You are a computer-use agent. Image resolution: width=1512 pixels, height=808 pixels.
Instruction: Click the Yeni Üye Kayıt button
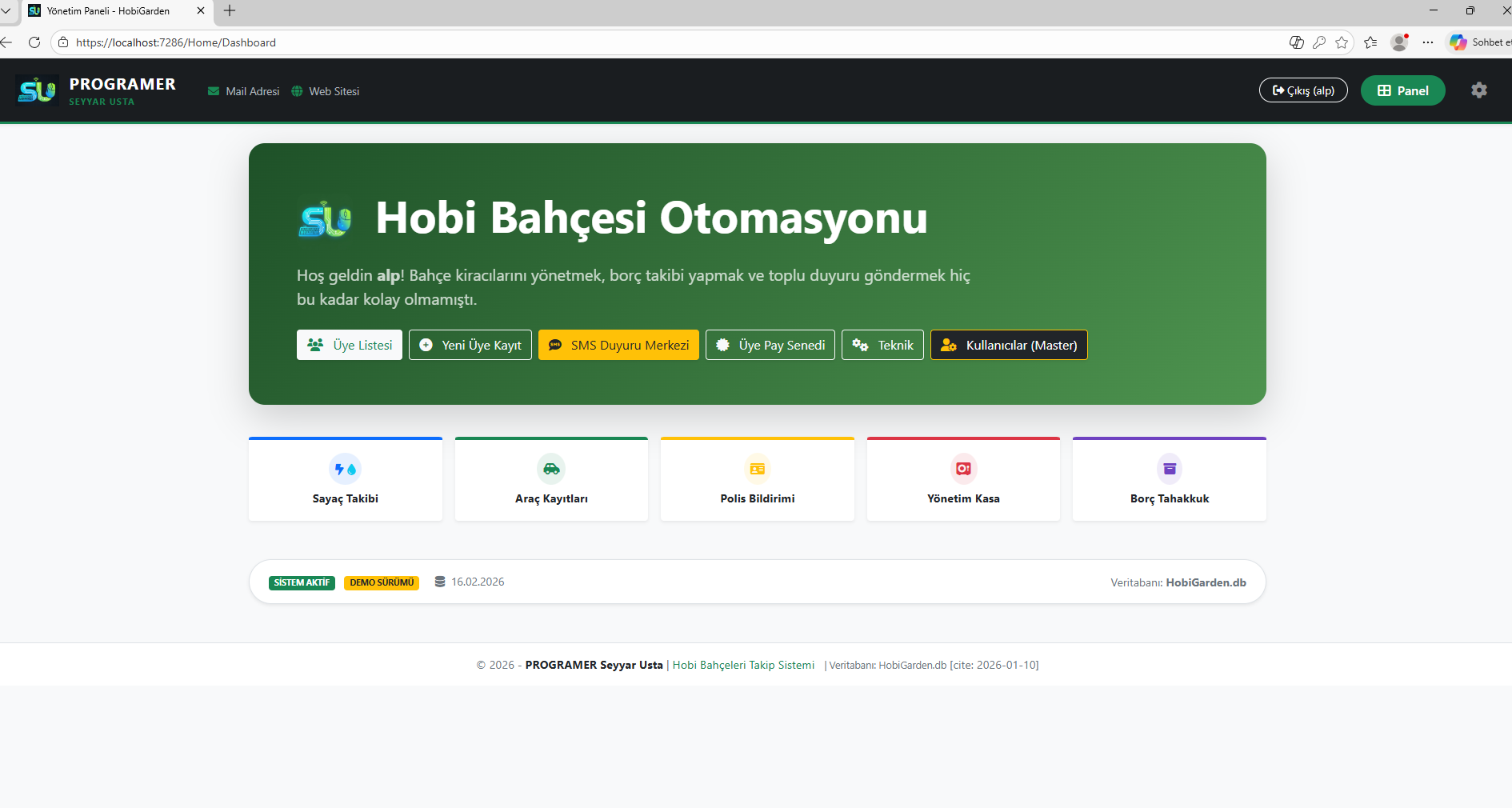click(470, 345)
